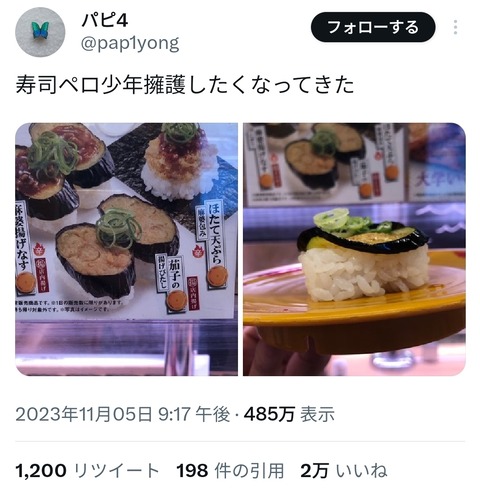480x494 pixels.
Task: Open the right eggplant sushi plate photo
Action: [354, 249]
